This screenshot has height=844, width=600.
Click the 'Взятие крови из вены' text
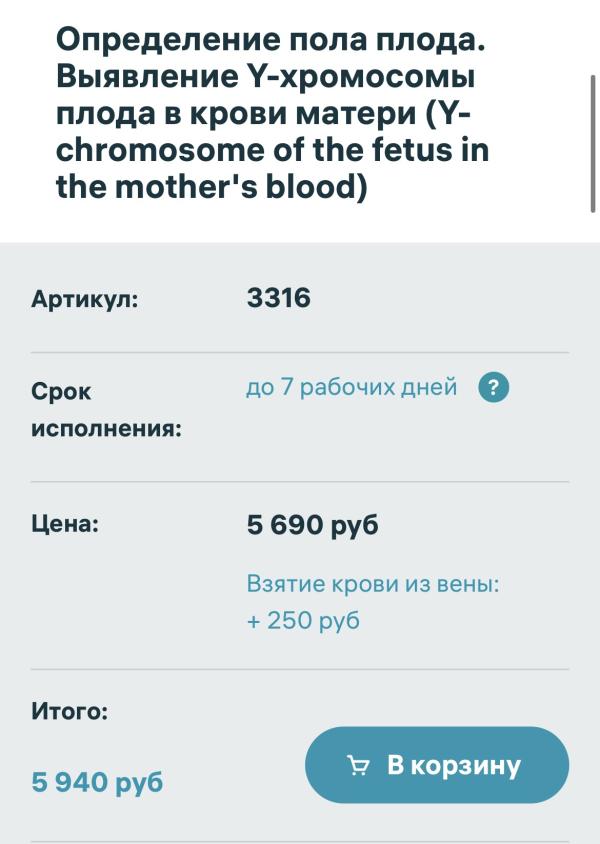pyautogui.click(x=373, y=583)
